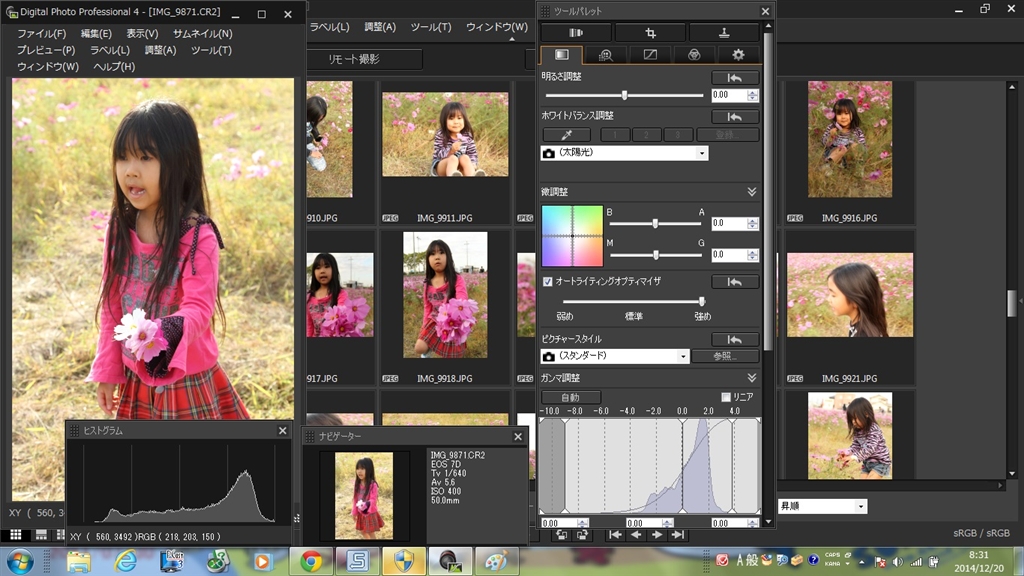Viewport: 1024px width, 576px height.
Task: Open the tone curve tab in the tool palette
Action: (x=649, y=55)
